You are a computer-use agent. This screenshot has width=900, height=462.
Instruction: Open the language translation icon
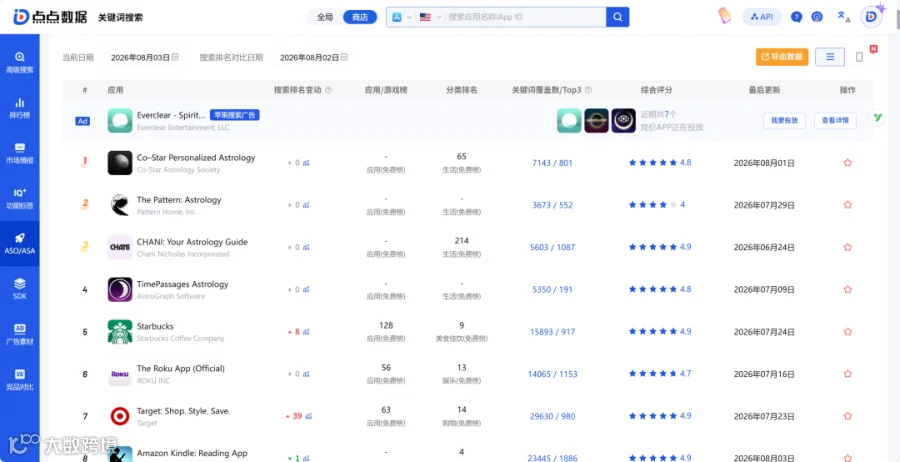coord(844,17)
